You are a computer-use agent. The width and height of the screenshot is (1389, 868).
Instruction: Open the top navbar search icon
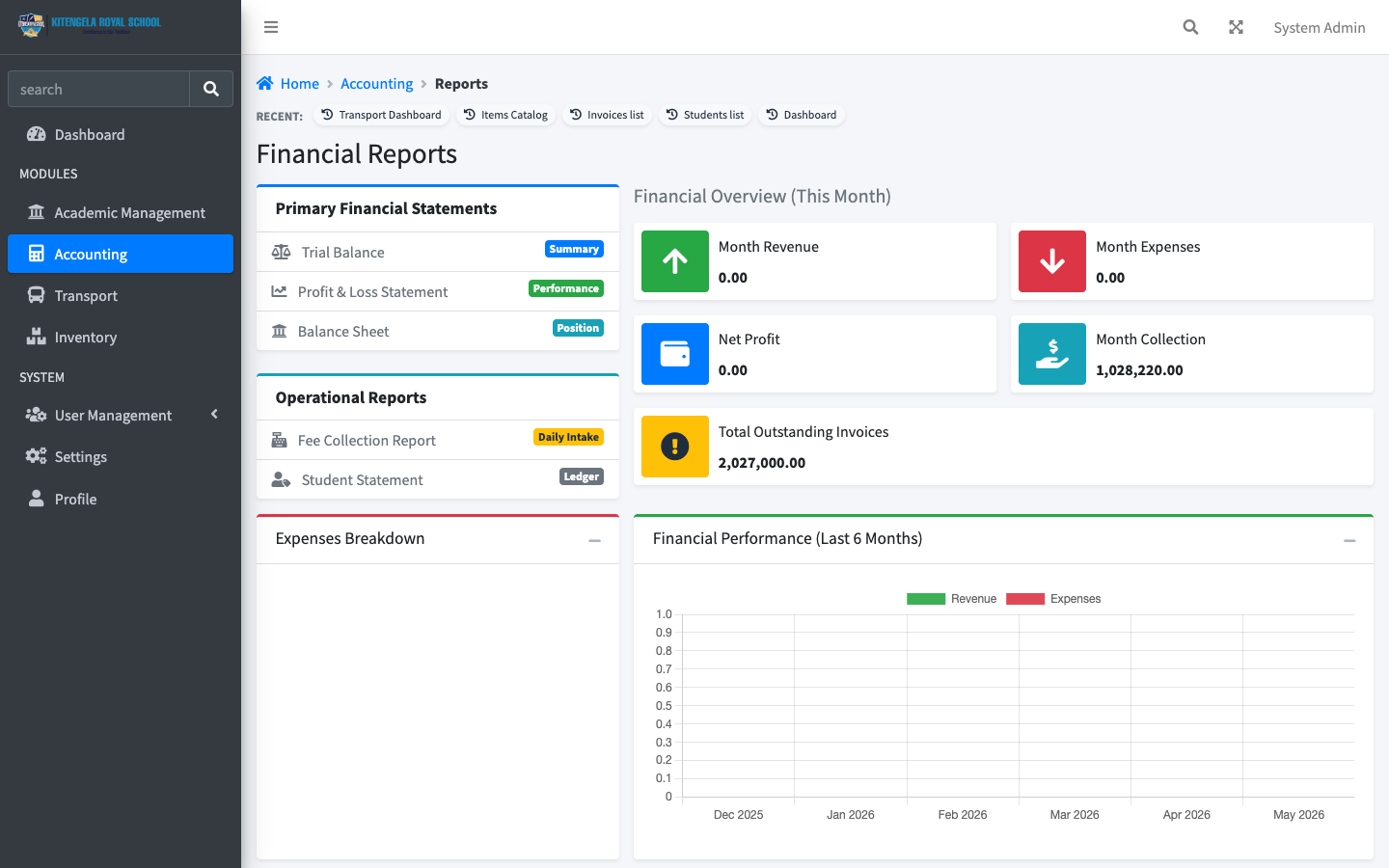coord(1190,27)
